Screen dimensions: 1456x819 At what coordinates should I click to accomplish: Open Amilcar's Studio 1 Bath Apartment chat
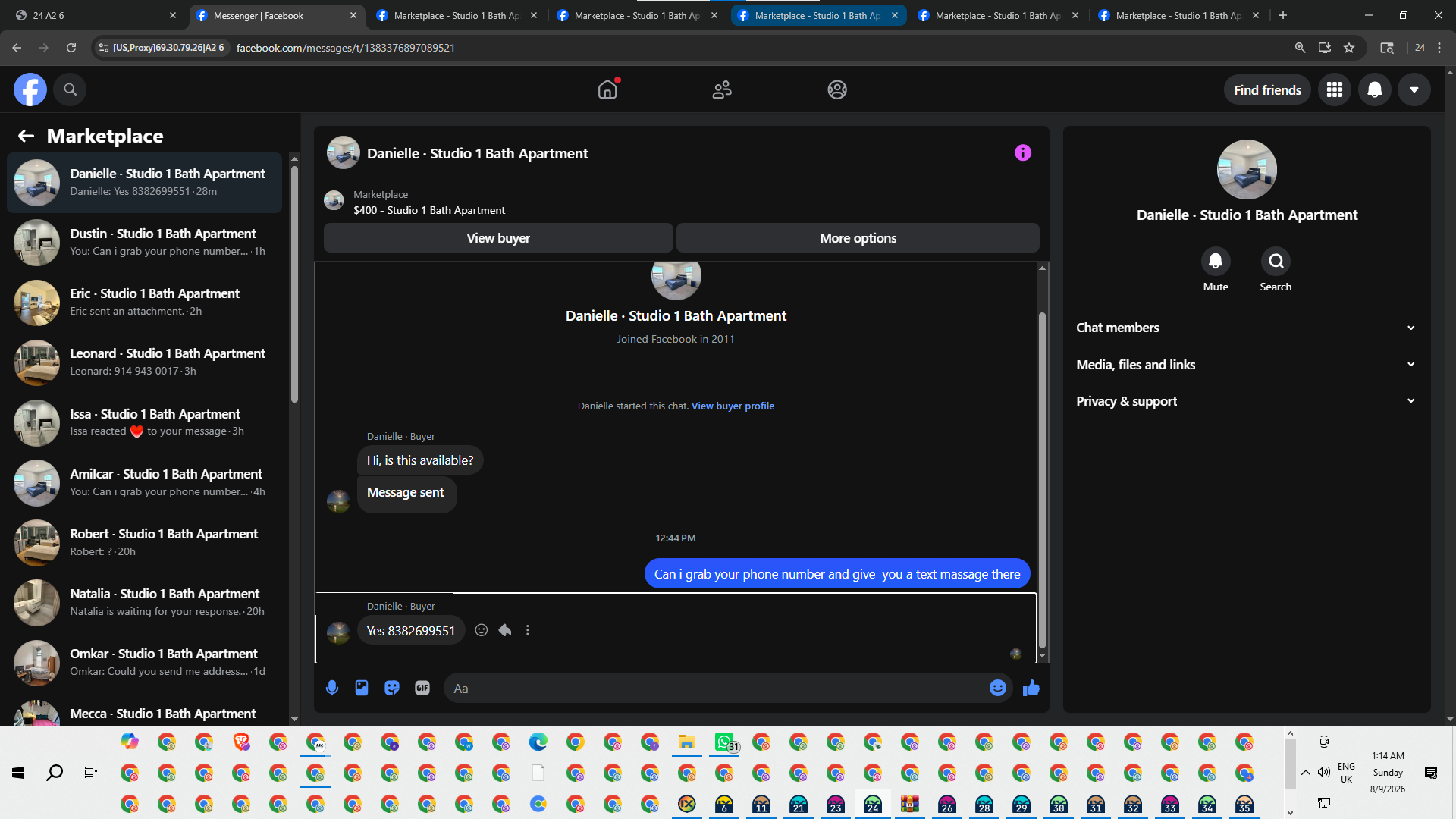(x=144, y=482)
